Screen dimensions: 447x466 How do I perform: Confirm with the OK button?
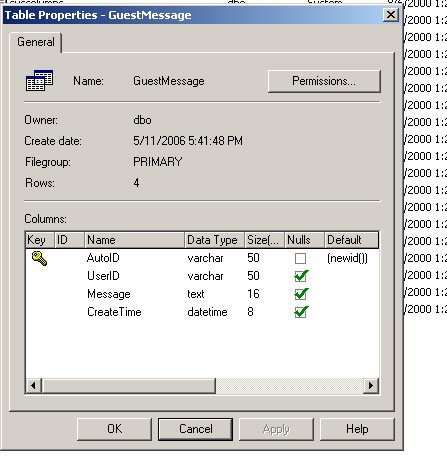pos(114,429)
